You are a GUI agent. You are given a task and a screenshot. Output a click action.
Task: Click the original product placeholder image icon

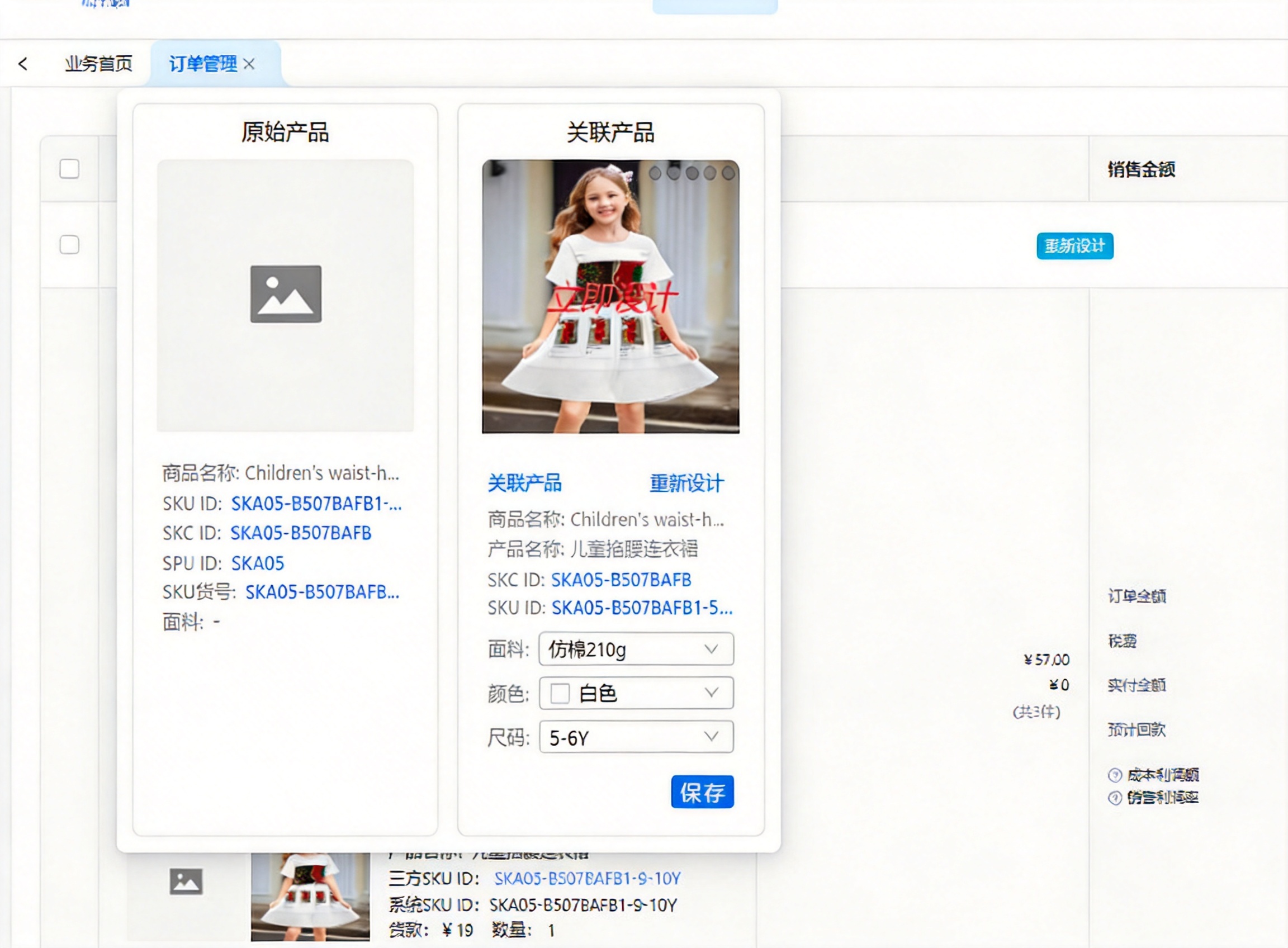(x=286, y=294)
